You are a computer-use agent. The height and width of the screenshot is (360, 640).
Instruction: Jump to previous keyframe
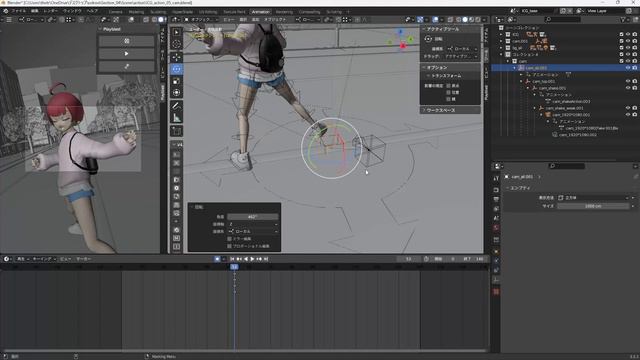coord(239,259)
